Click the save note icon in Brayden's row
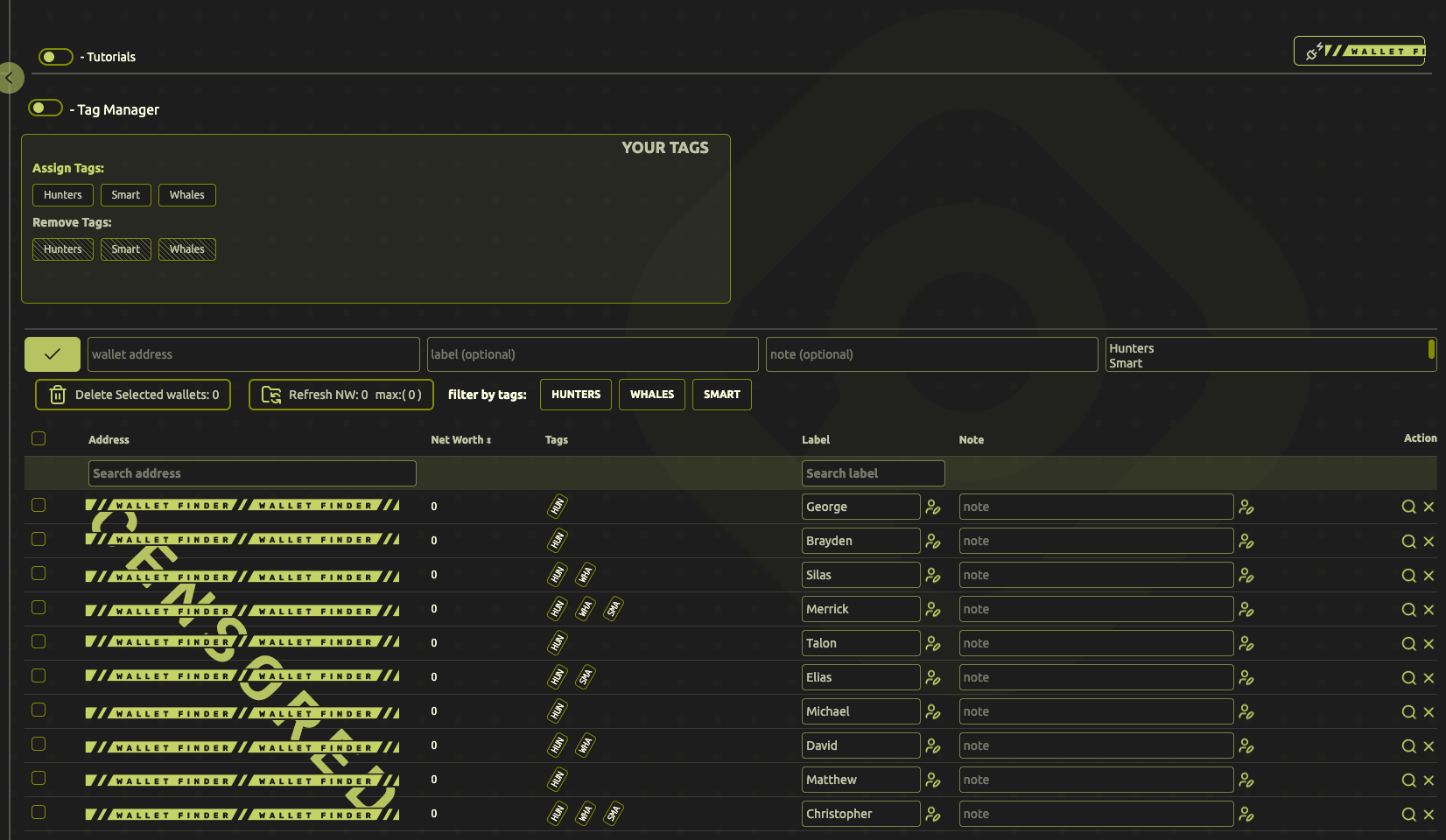The width and height of the screenshot is (1446, 840). point(1246,542)
